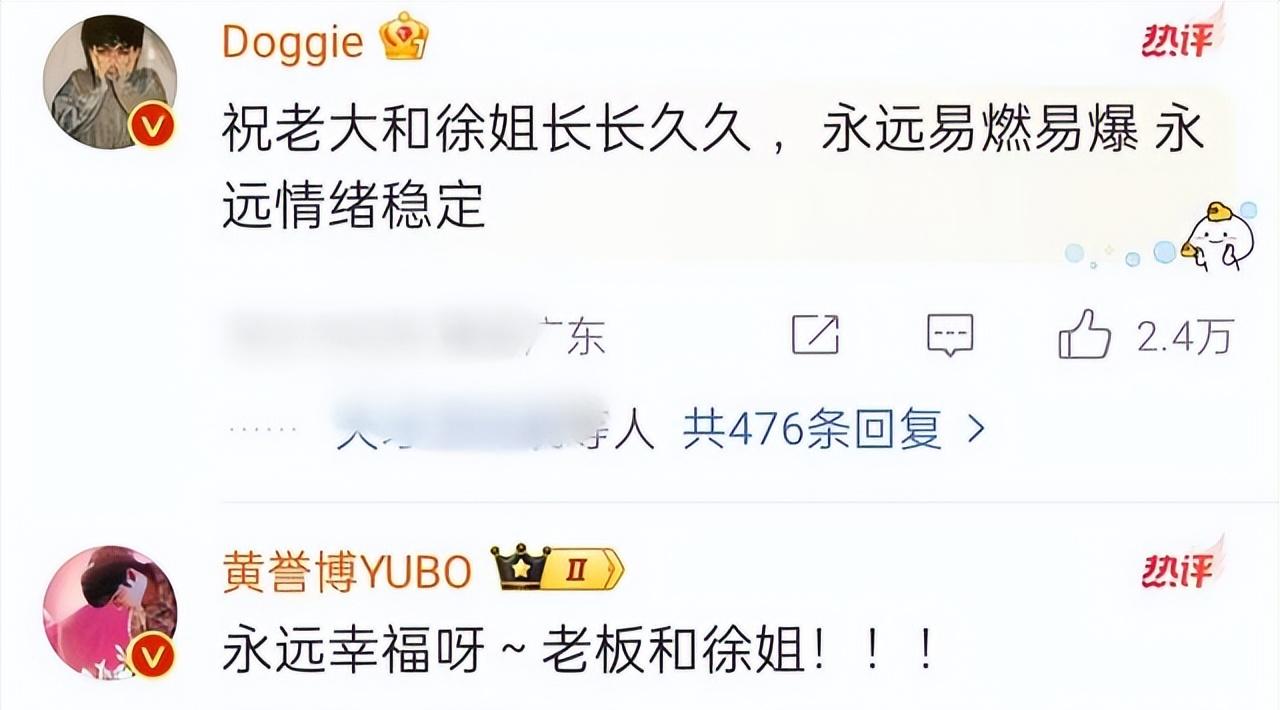
Task: Tap the verified V badge on YUBO's avatar
Action: pyautogui.click(x=152, y=657)
